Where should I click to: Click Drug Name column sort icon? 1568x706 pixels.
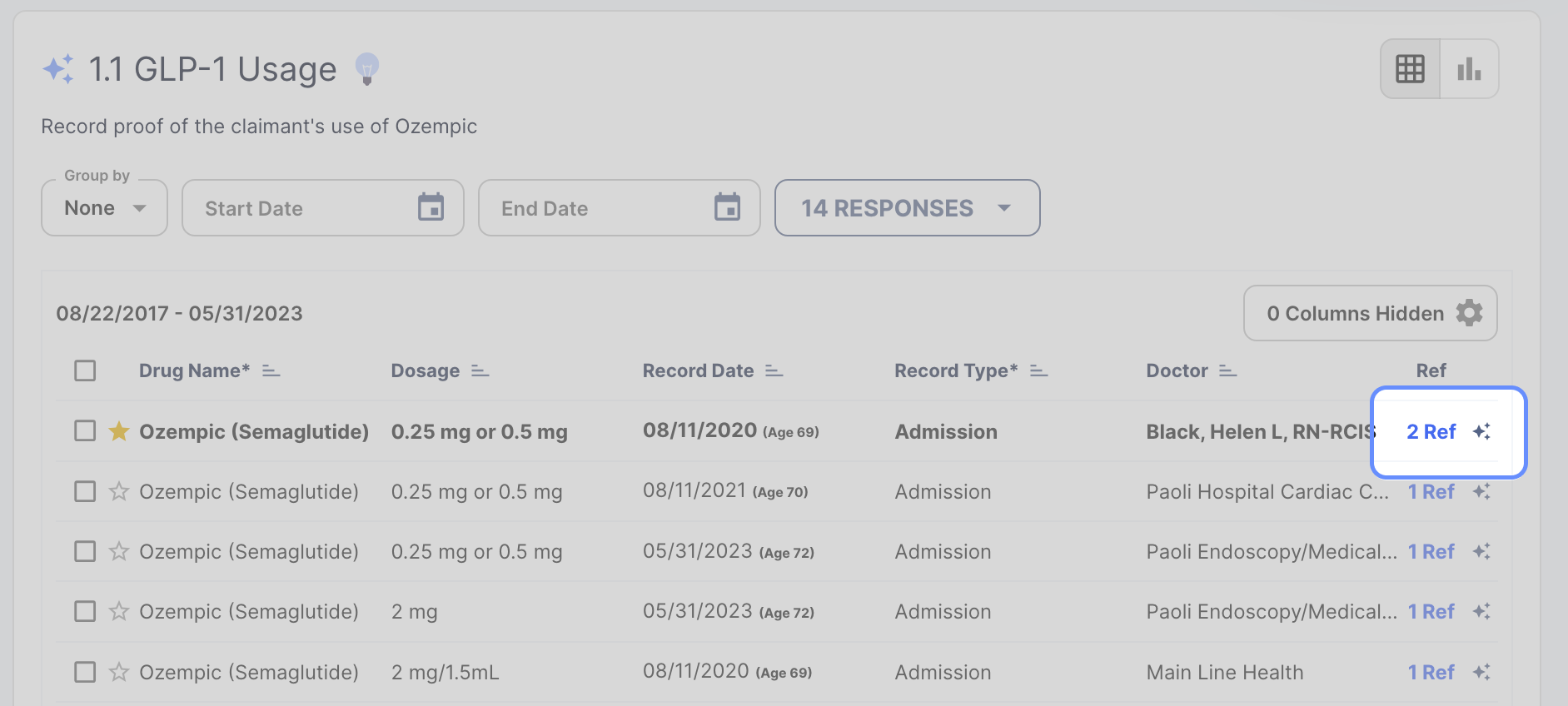pos(271,370)
